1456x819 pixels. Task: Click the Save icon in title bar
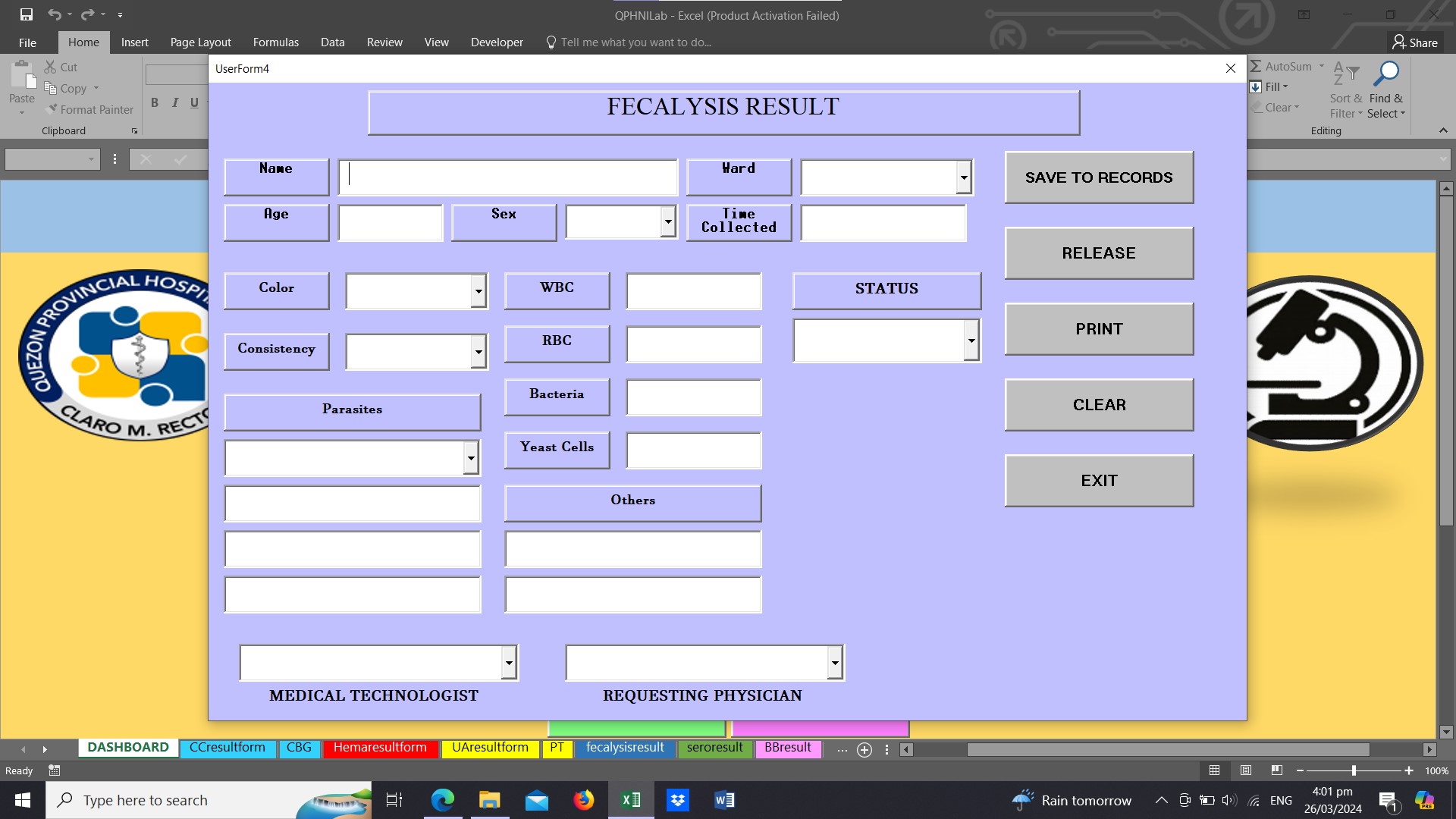click(27, 14)
